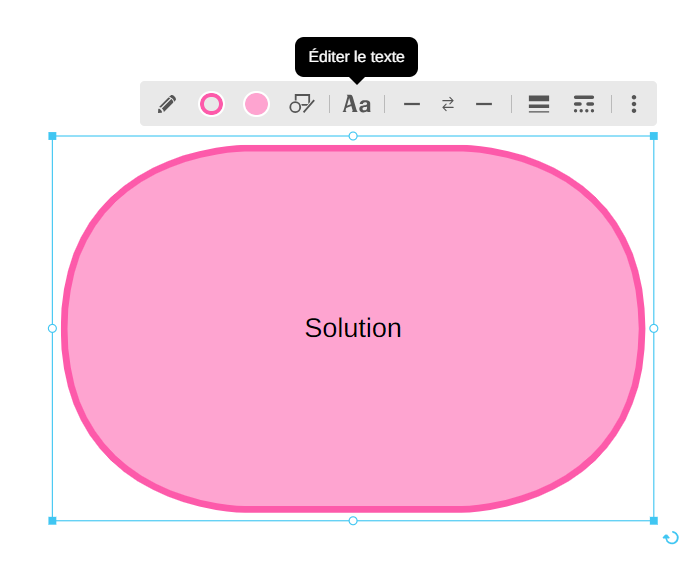Open the line thickness options
This screenshot has width=700, height=575.
tap(539, 104)
